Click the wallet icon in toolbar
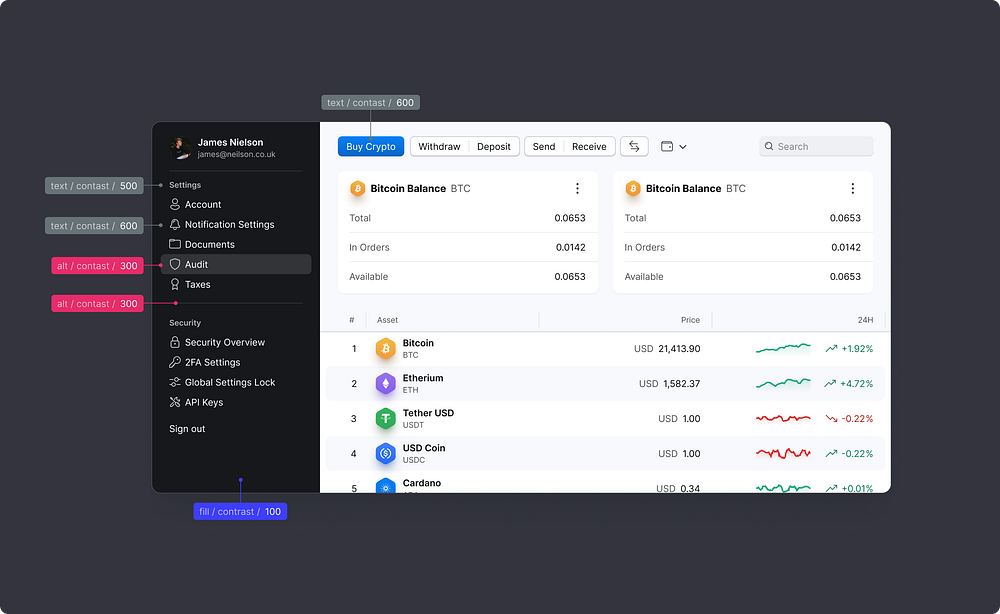This screenshot has height=614, width=1000. (x=667, y=147)
